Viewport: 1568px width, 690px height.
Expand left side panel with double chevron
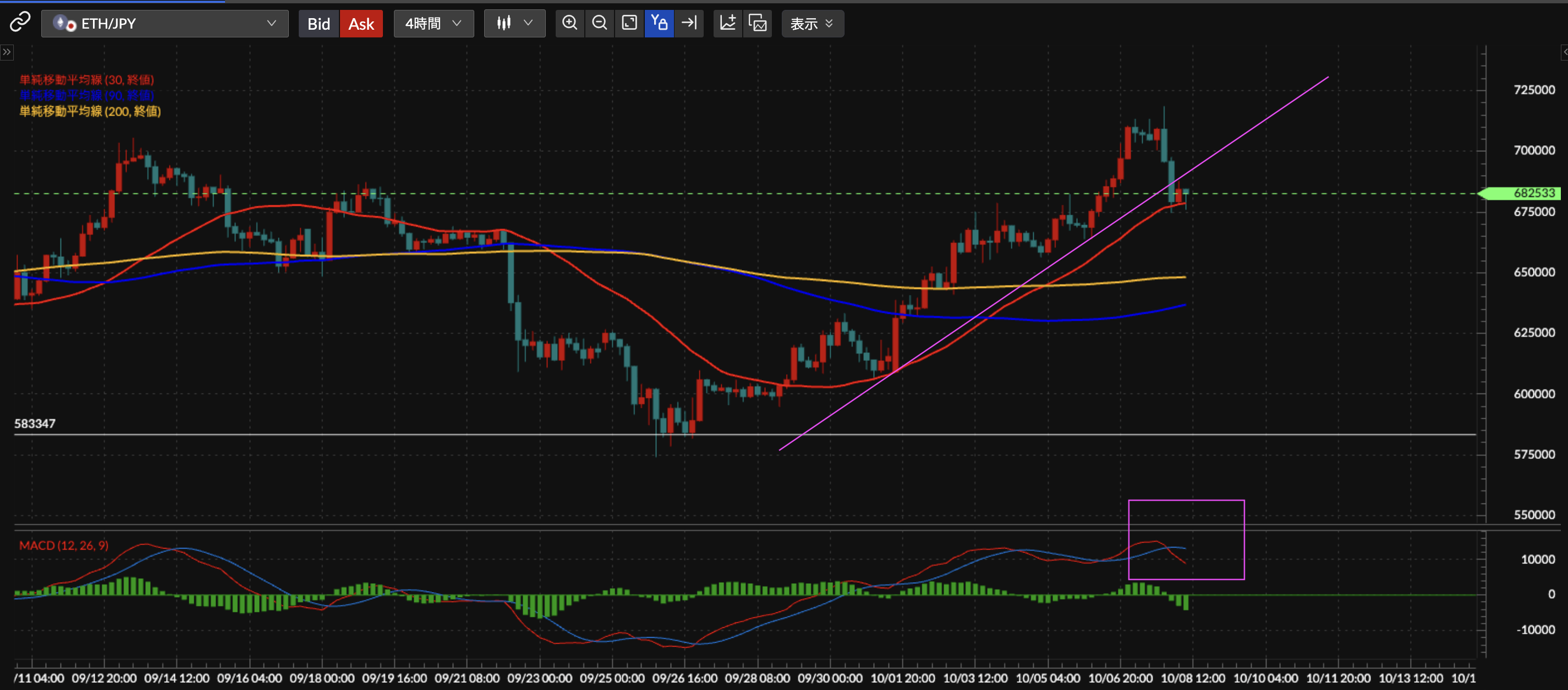(7, 52)
